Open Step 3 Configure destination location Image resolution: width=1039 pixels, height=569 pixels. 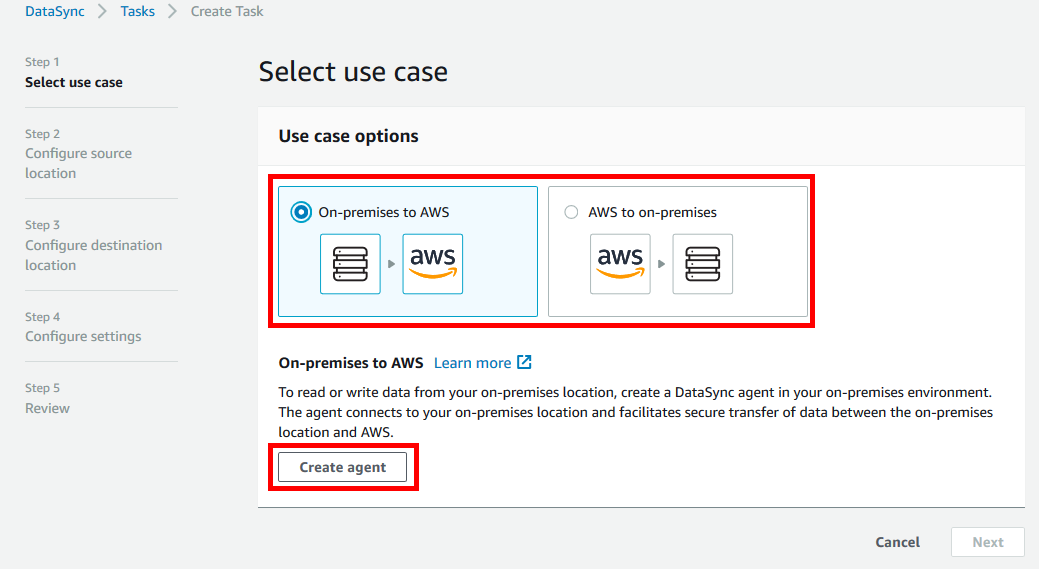(x=93, y=255)
